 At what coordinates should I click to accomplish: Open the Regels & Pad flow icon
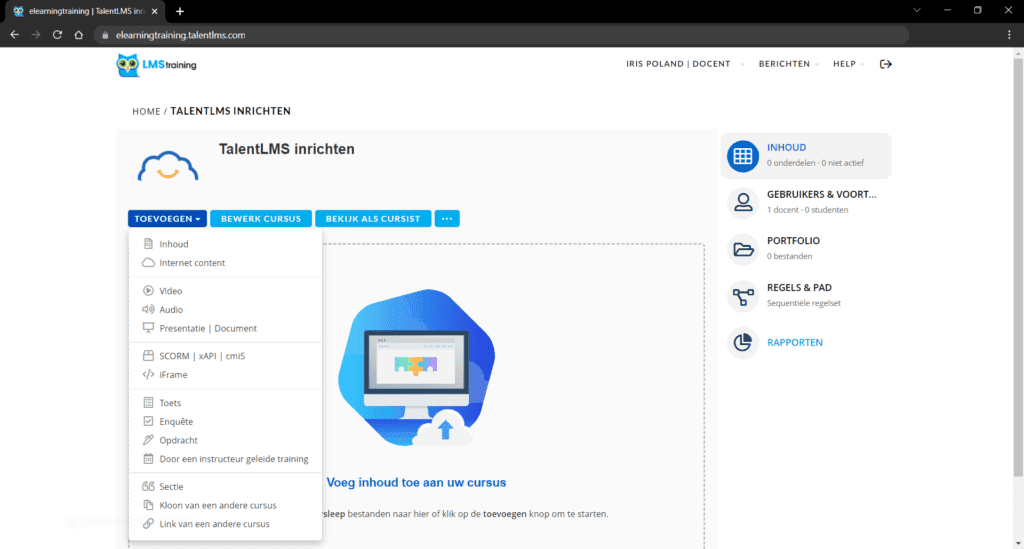743,296
